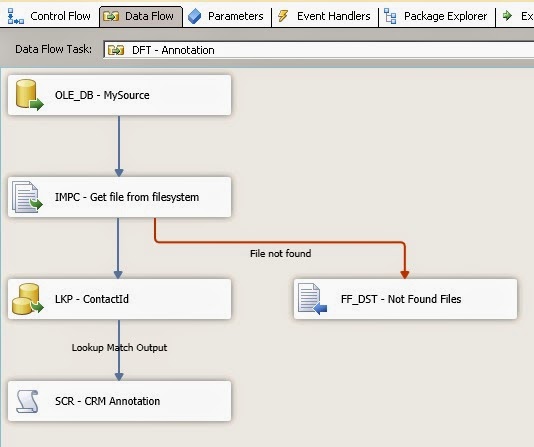Viewport: 534px width, 447px height.
Task: Click the green arrow execution tab icon
Action: (x=507, y=16)
